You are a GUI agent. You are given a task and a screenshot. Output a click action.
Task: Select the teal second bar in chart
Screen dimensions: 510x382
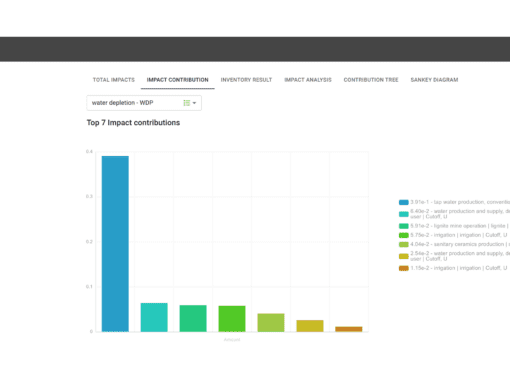pos(154,317)
